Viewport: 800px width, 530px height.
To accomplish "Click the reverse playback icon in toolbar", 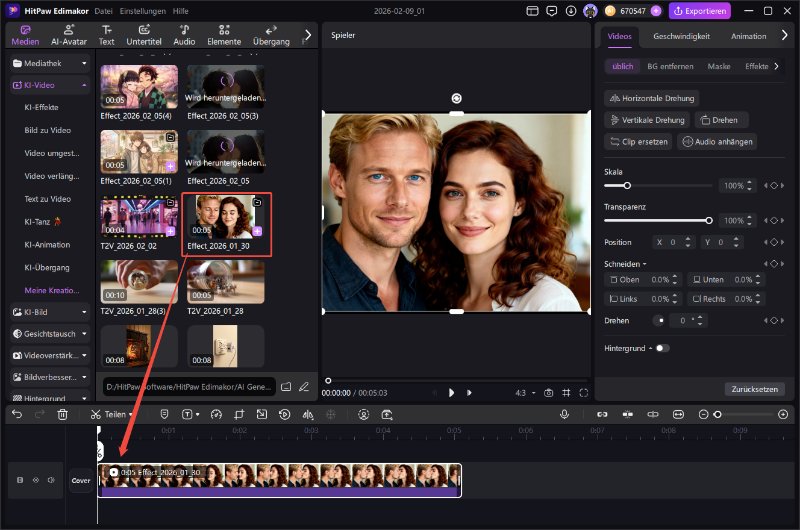I will 285,415.
